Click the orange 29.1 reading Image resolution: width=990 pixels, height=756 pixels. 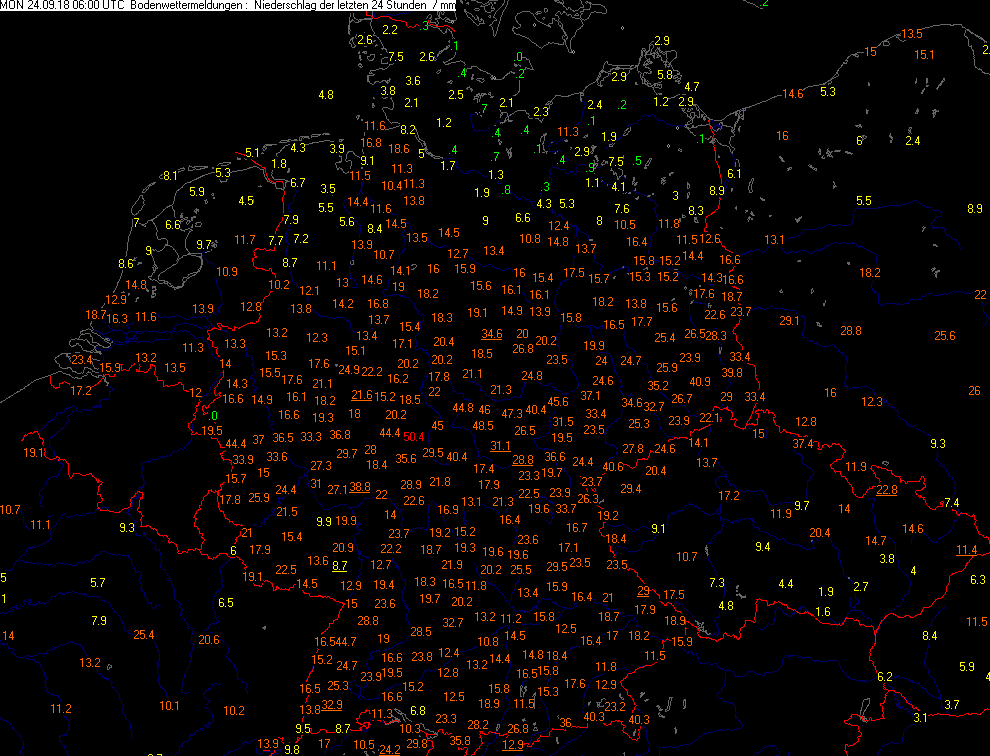(790, 320)
